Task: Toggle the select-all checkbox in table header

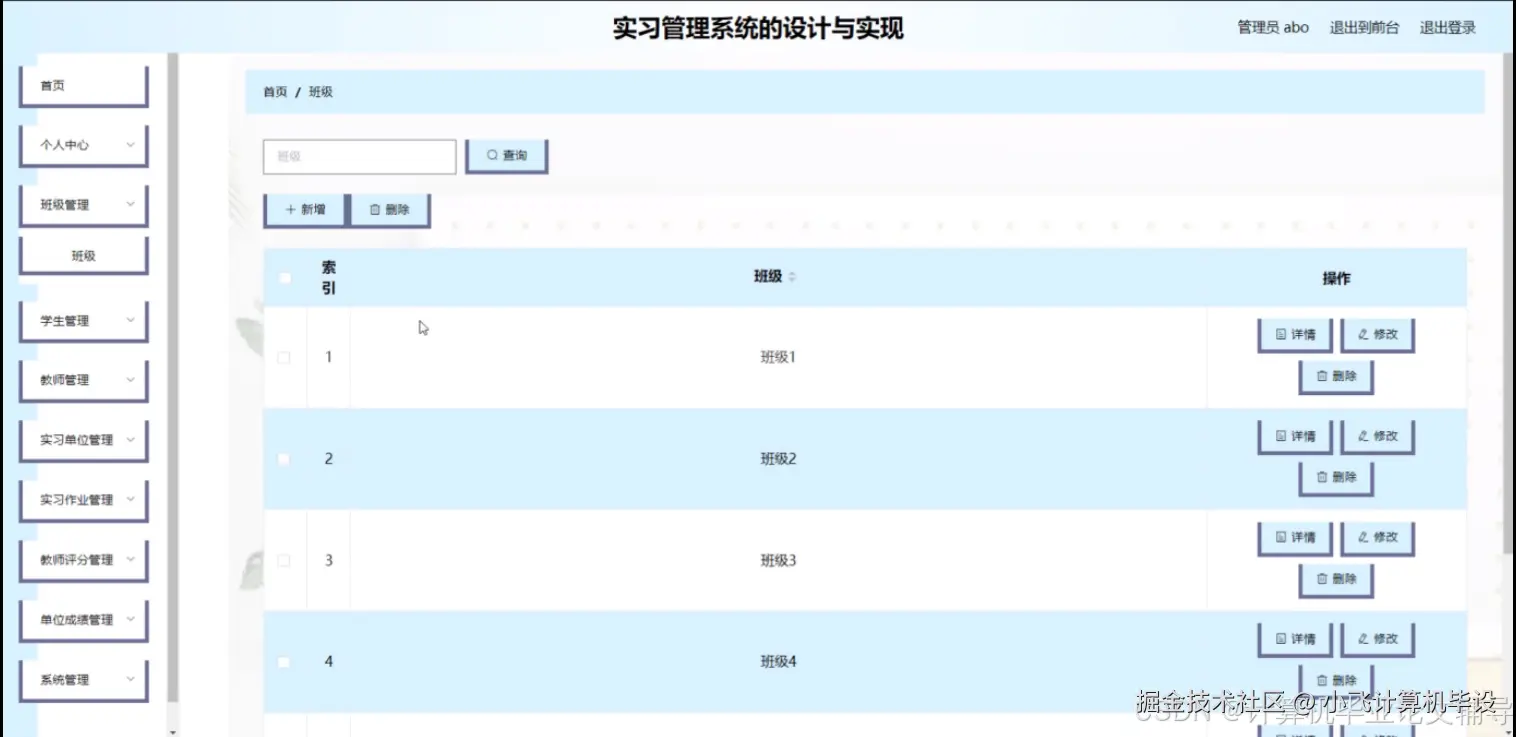Action: (284, 278)
